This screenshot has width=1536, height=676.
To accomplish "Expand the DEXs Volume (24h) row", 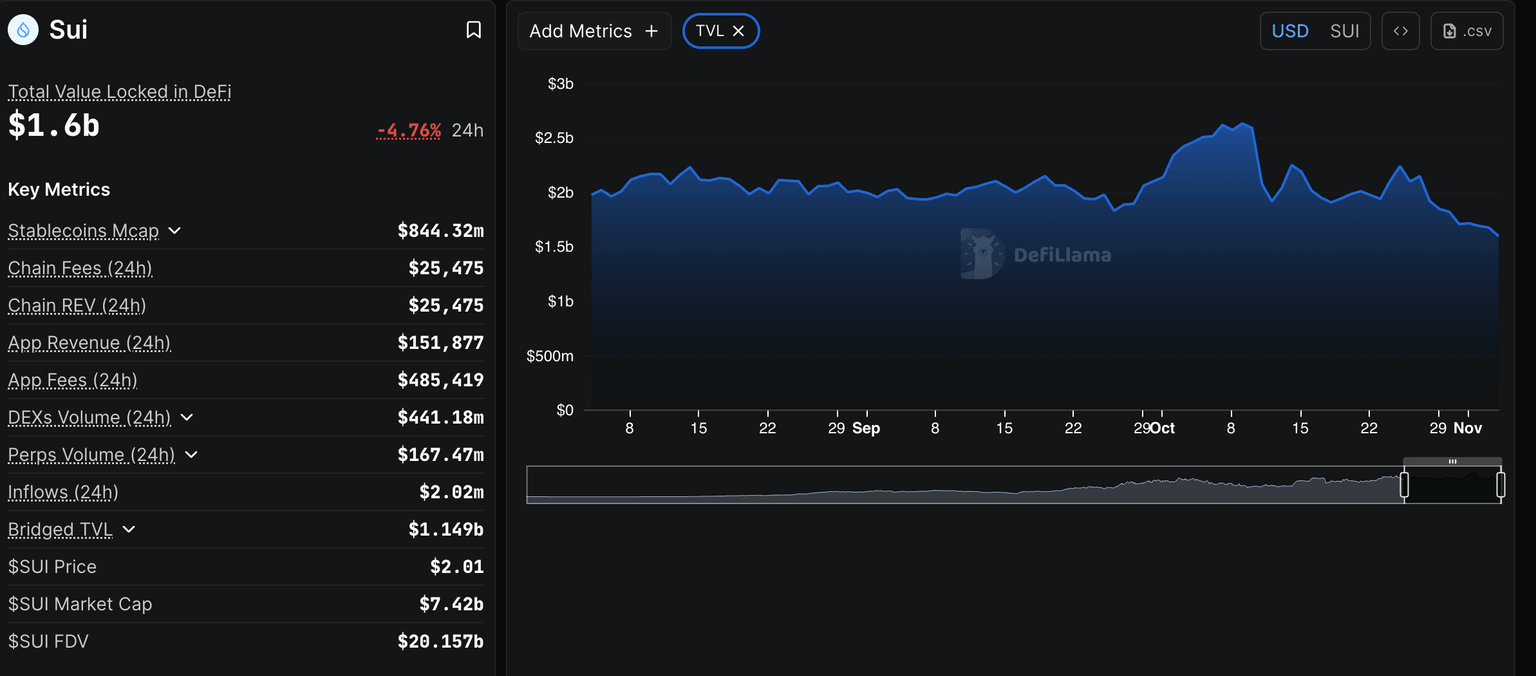I will pyautogui.click(x=187, y=417).
